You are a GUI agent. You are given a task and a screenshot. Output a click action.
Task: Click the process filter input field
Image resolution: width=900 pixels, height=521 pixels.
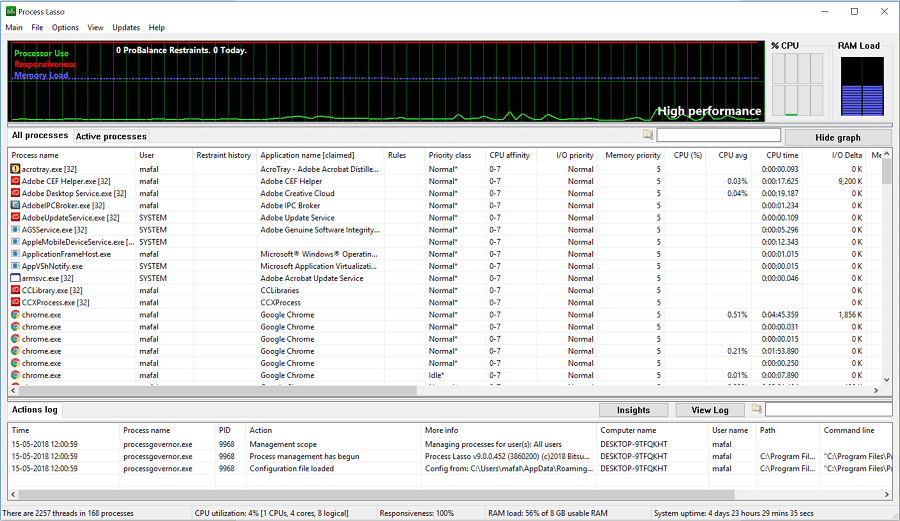click(719, 135)
